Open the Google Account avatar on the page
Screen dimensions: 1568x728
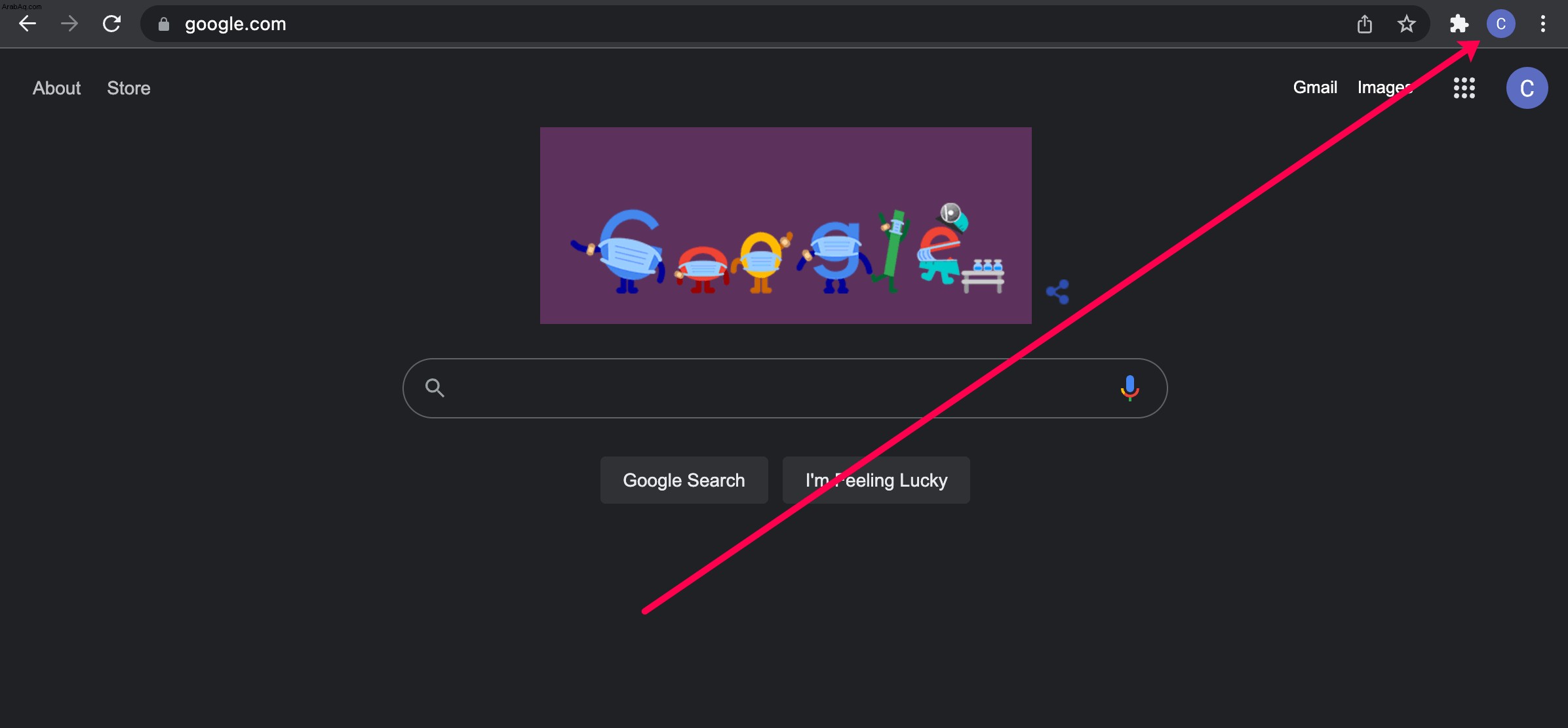pyautogui.click(x=1527, y=88)
